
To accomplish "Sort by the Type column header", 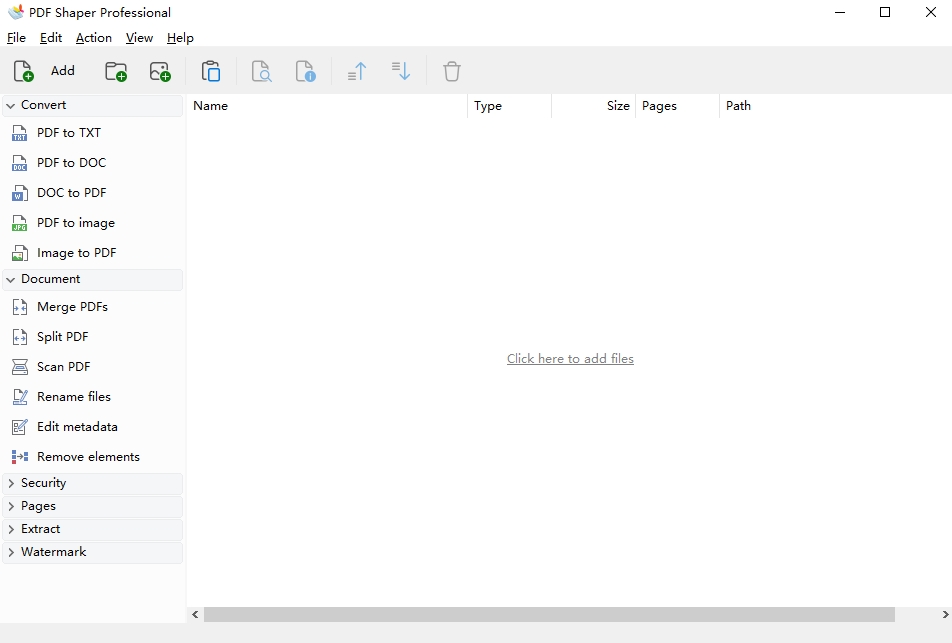I will click(x=509, y=106).
